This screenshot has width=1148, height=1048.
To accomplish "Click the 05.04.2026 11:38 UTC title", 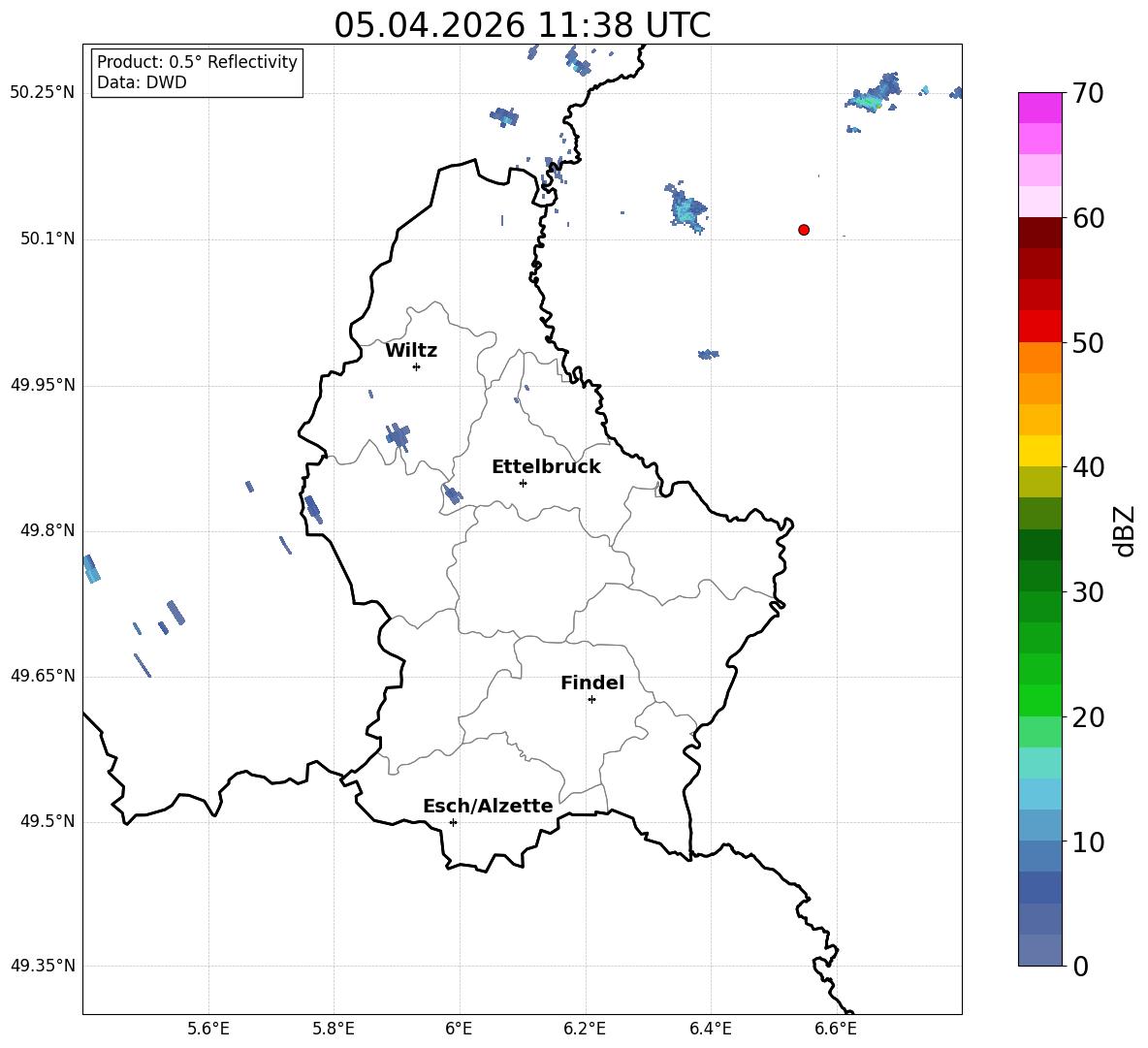I will pos(522,25).
